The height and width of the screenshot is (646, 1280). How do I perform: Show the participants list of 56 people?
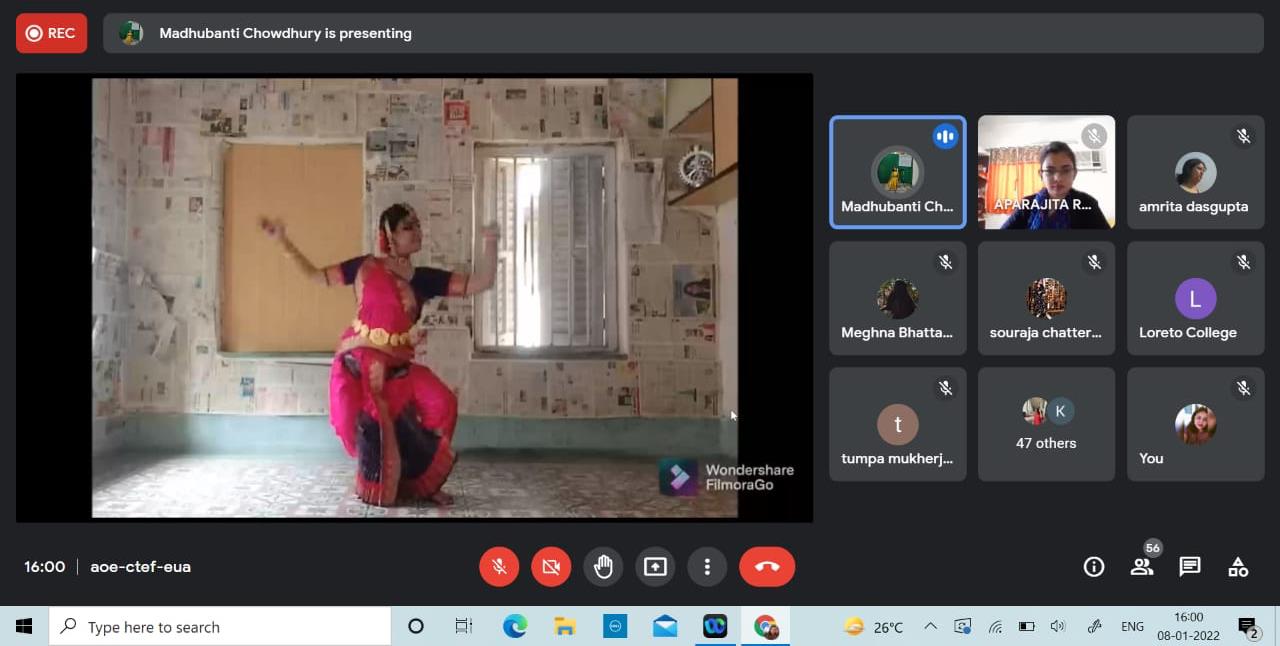[x=1142, y=567]
